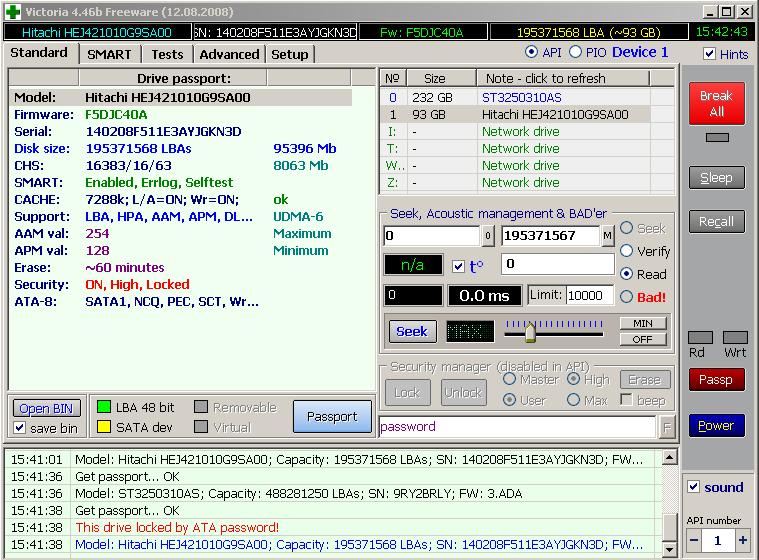Click the Firmware value F5DJC40A in passport
This screenshot has width=759, height=560.
116,114
